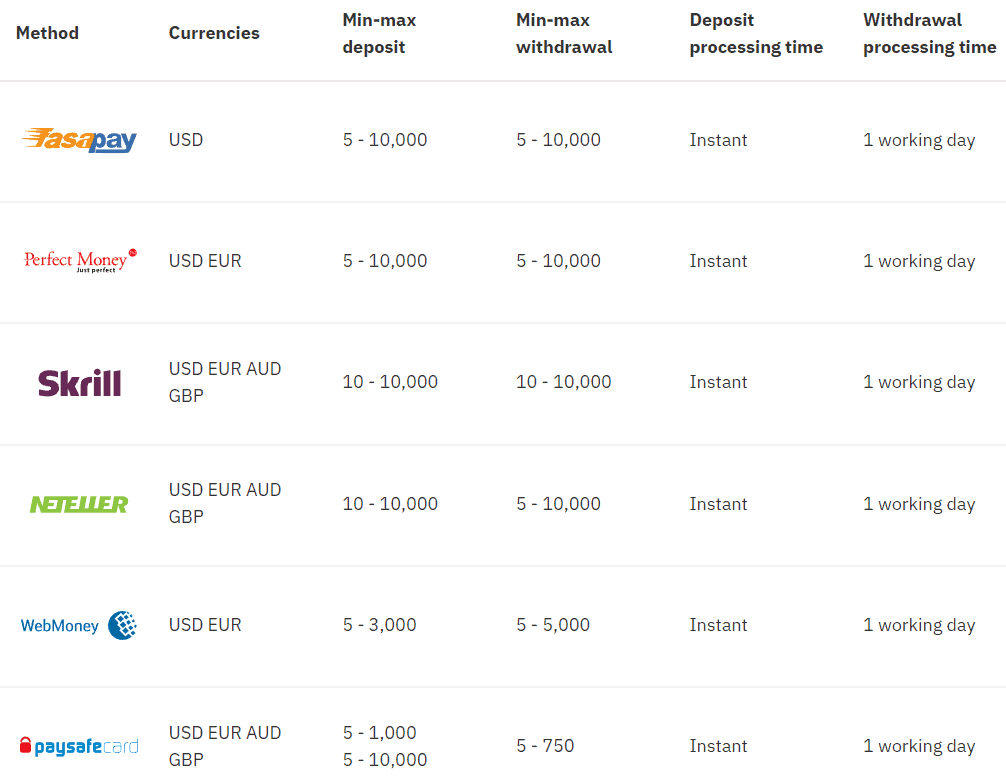
Task: Click the Neteller logo
Action: (79, 504)
